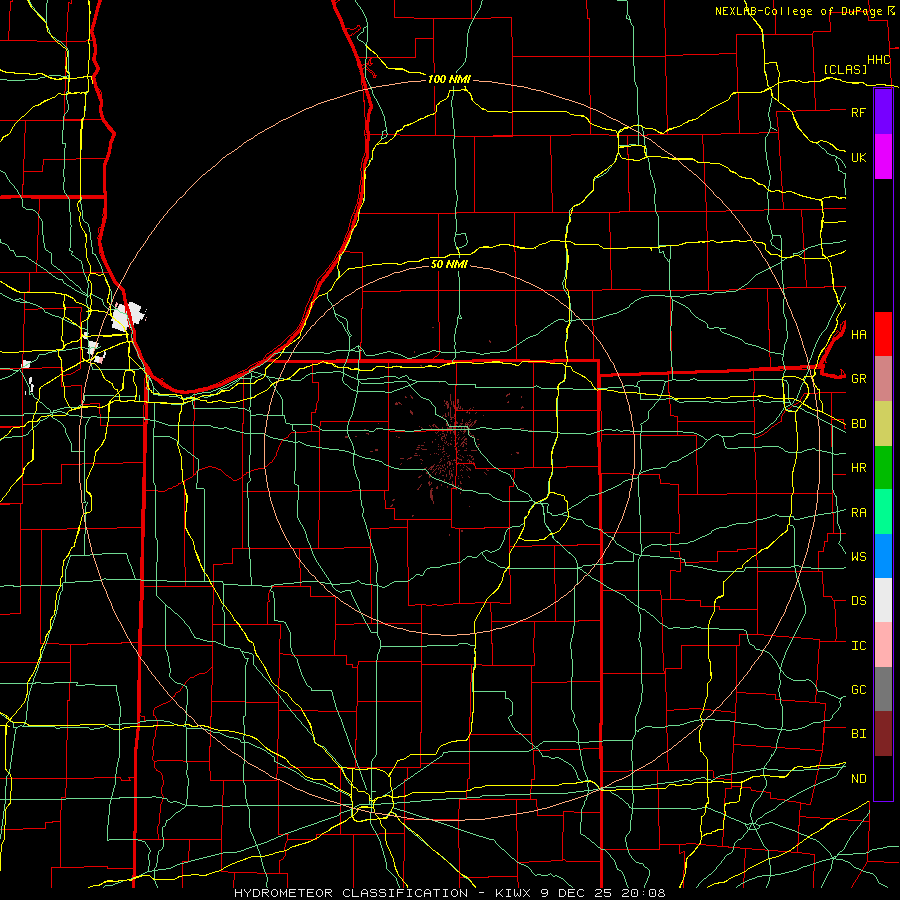Click the HA red legend swatch
900x900 pixels.
coord(883,334)
